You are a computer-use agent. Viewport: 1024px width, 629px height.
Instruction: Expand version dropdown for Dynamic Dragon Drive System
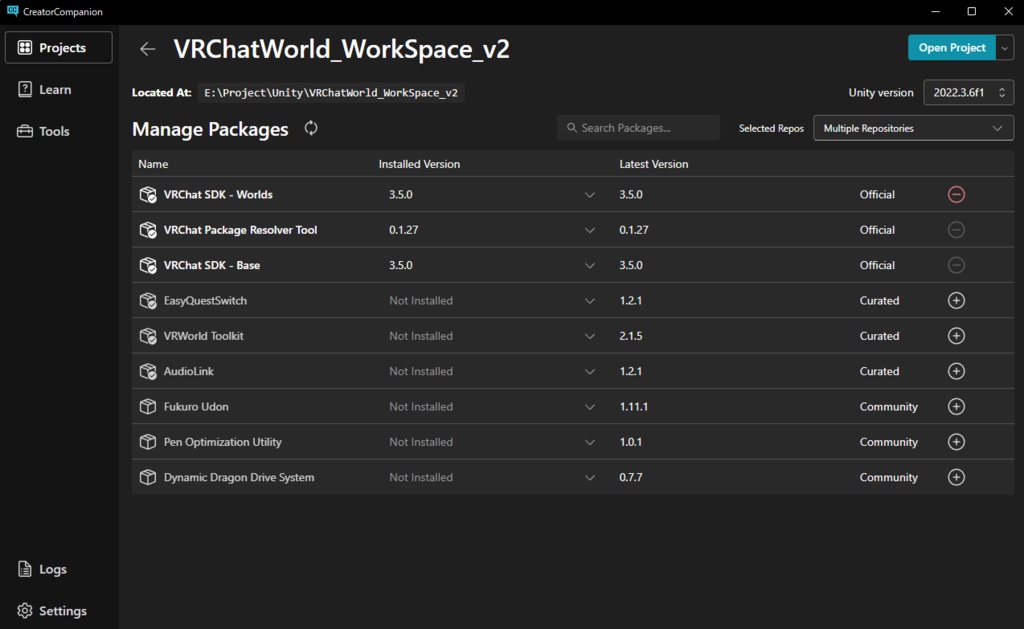click(590, 477)
